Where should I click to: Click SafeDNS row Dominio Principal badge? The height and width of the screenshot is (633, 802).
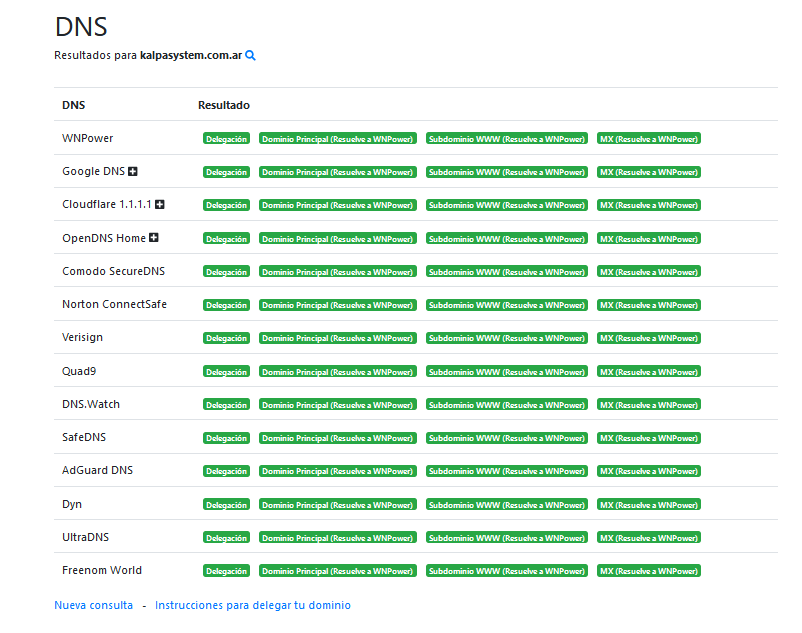click(338, 438)
